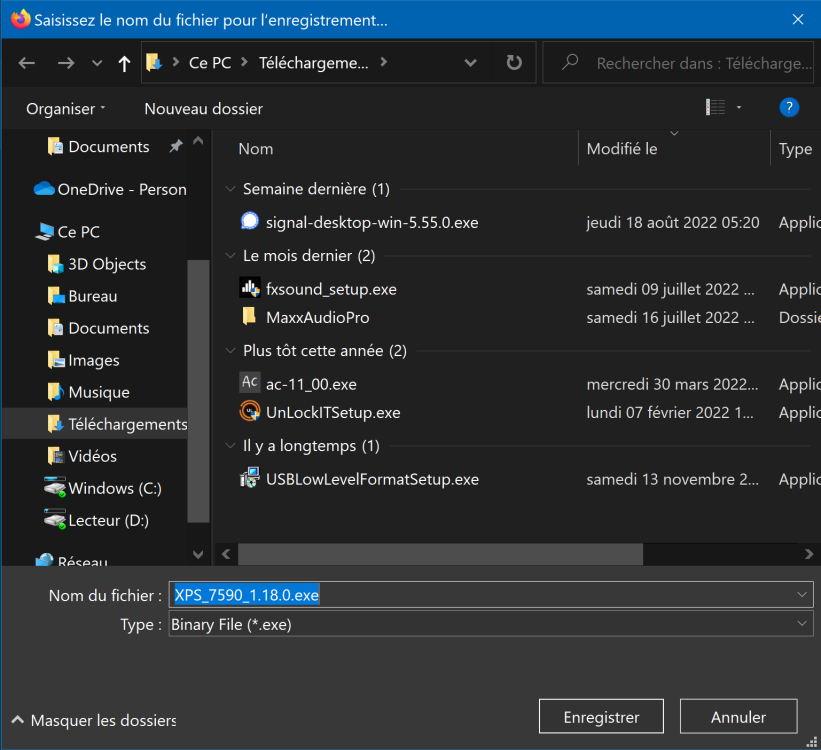821x750 pixels.
Task: Click the horizontal scrollbar in file list
Action: 440,554
